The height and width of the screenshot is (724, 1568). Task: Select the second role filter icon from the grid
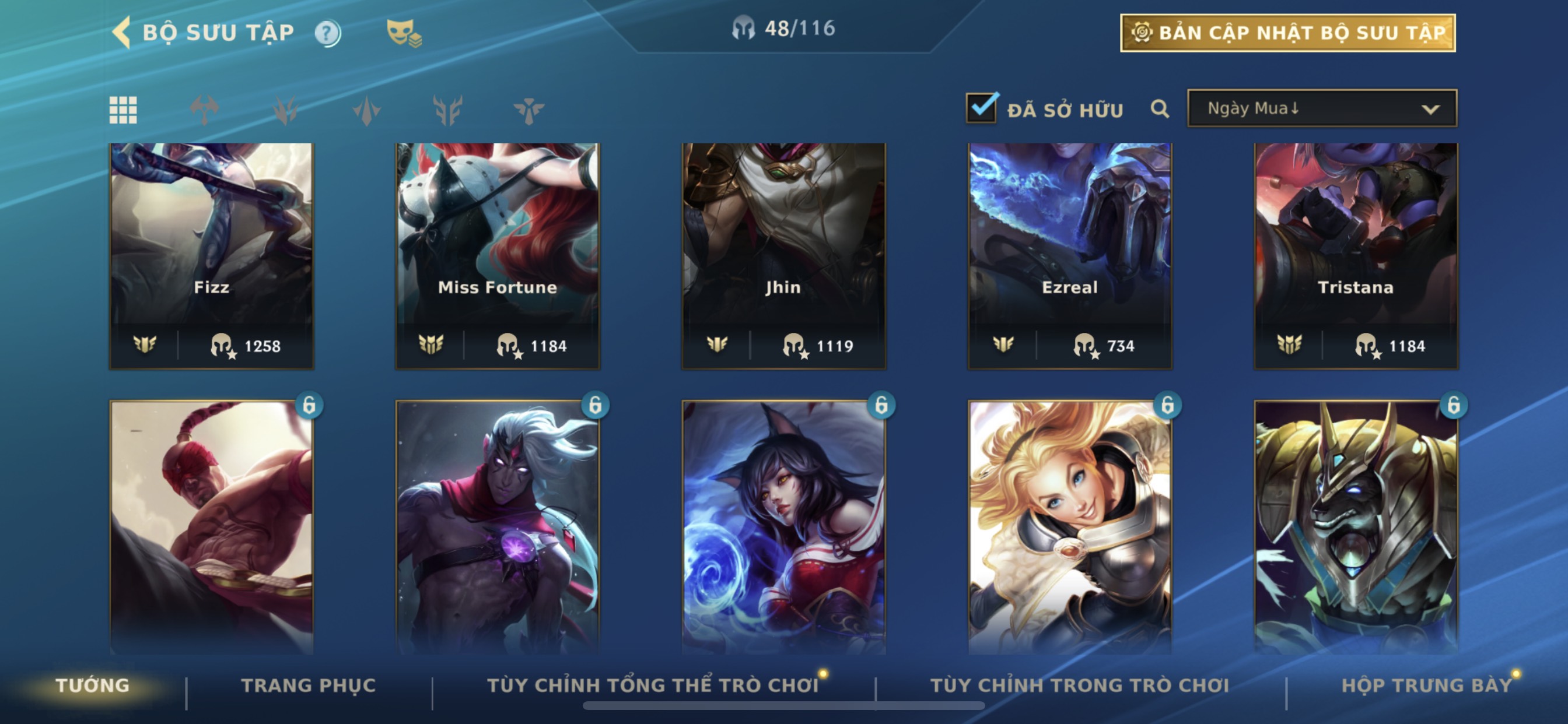point(285,110)
